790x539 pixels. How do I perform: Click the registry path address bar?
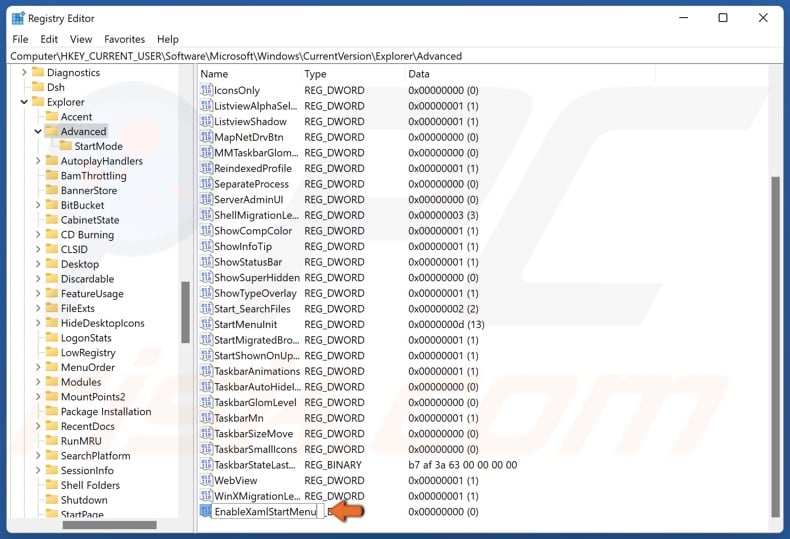[x=395, y=56]
